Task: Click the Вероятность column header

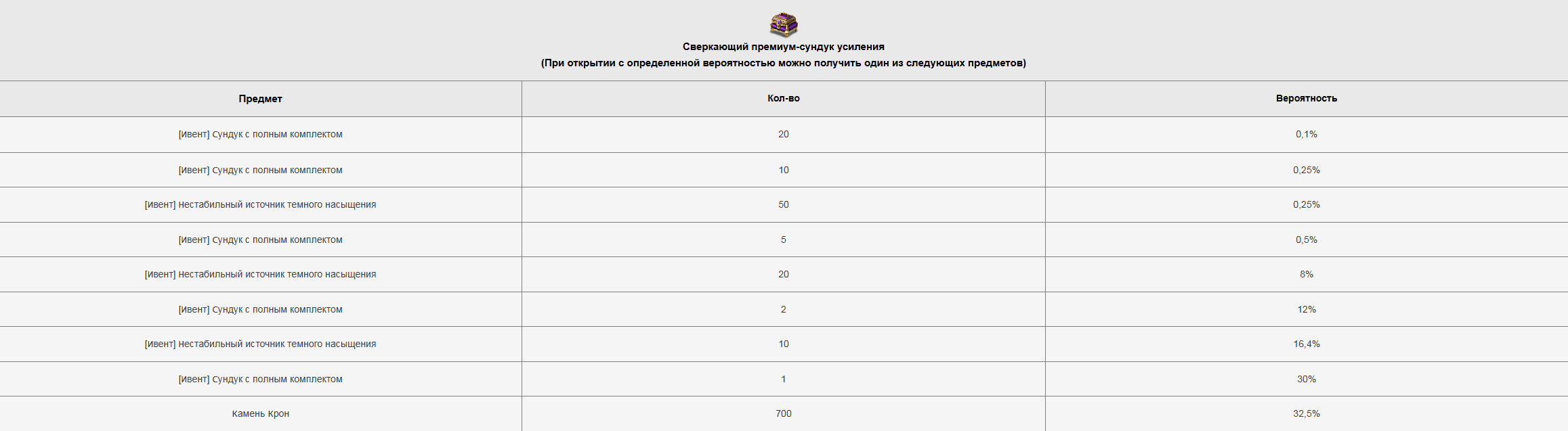Action: click(x=1306, y=98)
